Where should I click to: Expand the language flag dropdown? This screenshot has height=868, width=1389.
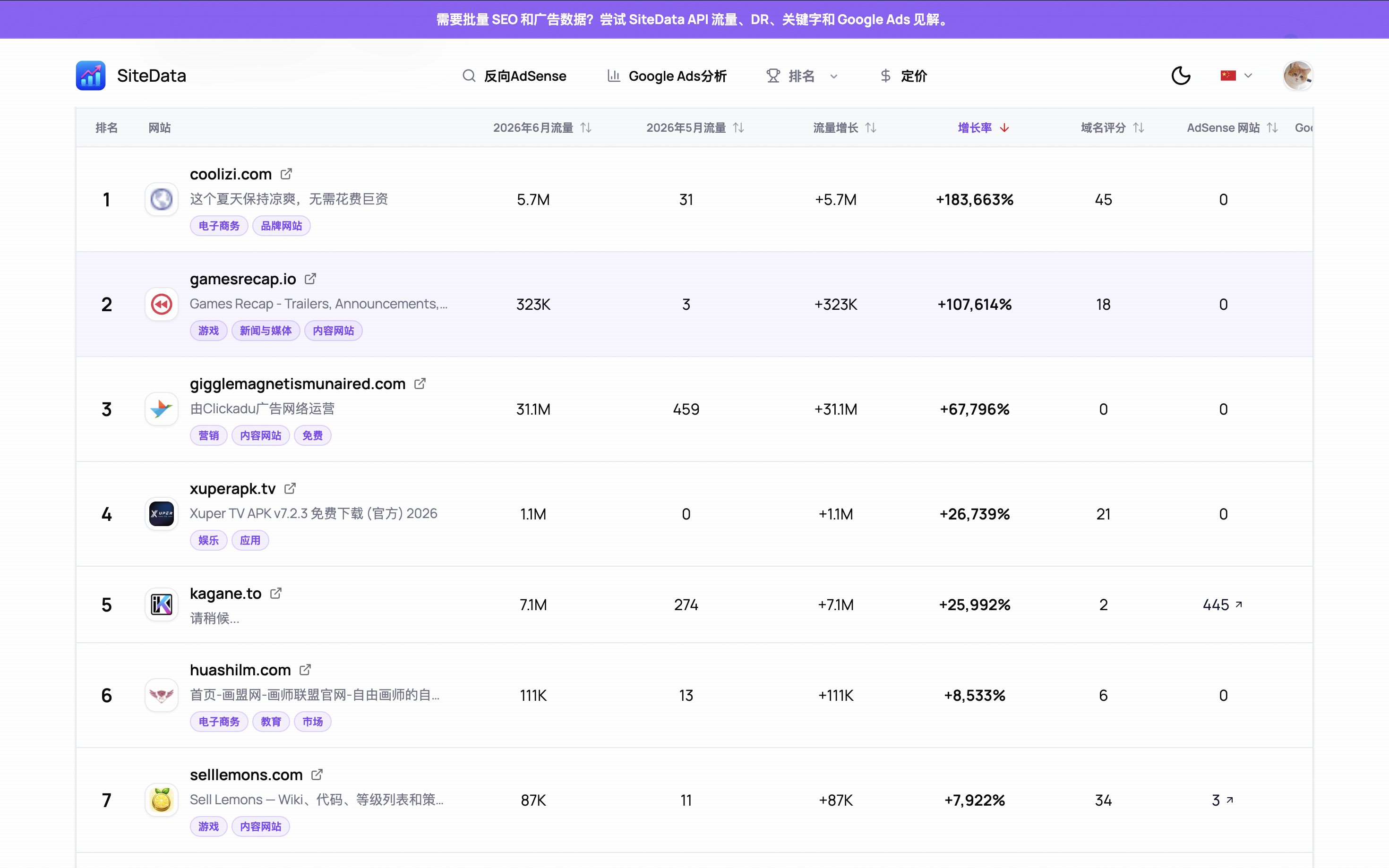pos(1236,76)
